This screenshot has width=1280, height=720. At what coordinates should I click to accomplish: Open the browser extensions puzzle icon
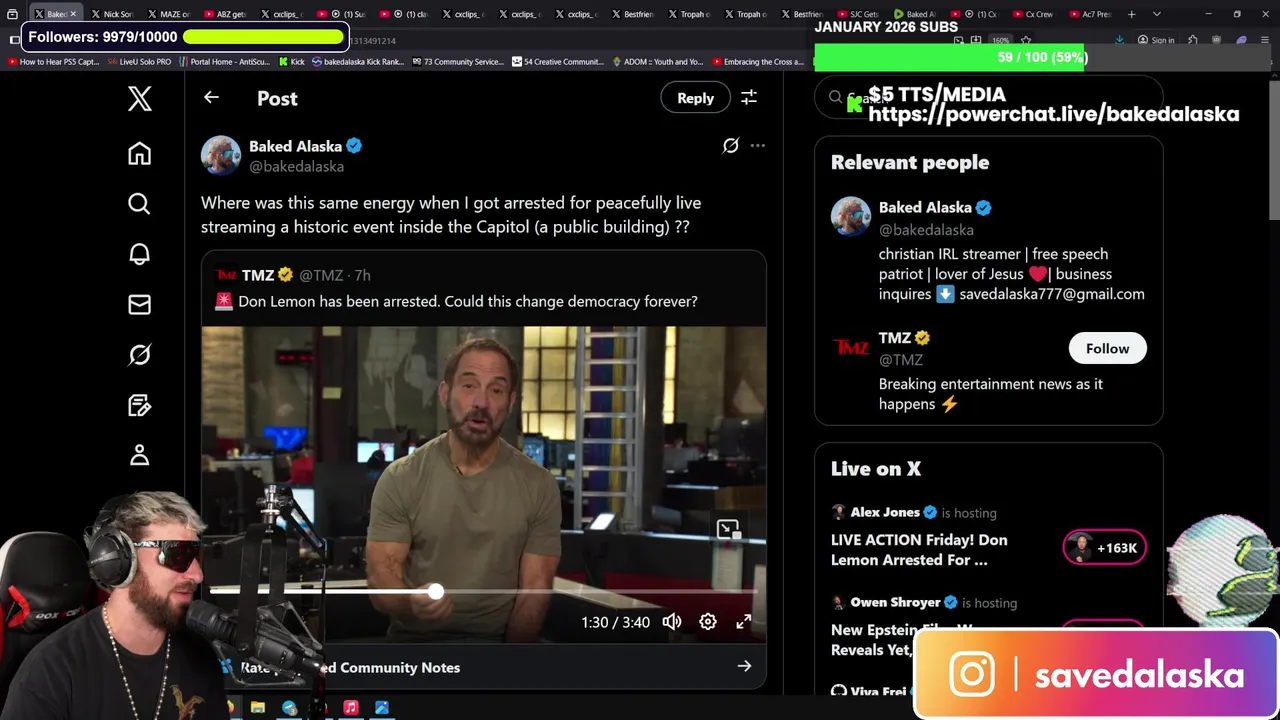click(x=1193, y=40)
